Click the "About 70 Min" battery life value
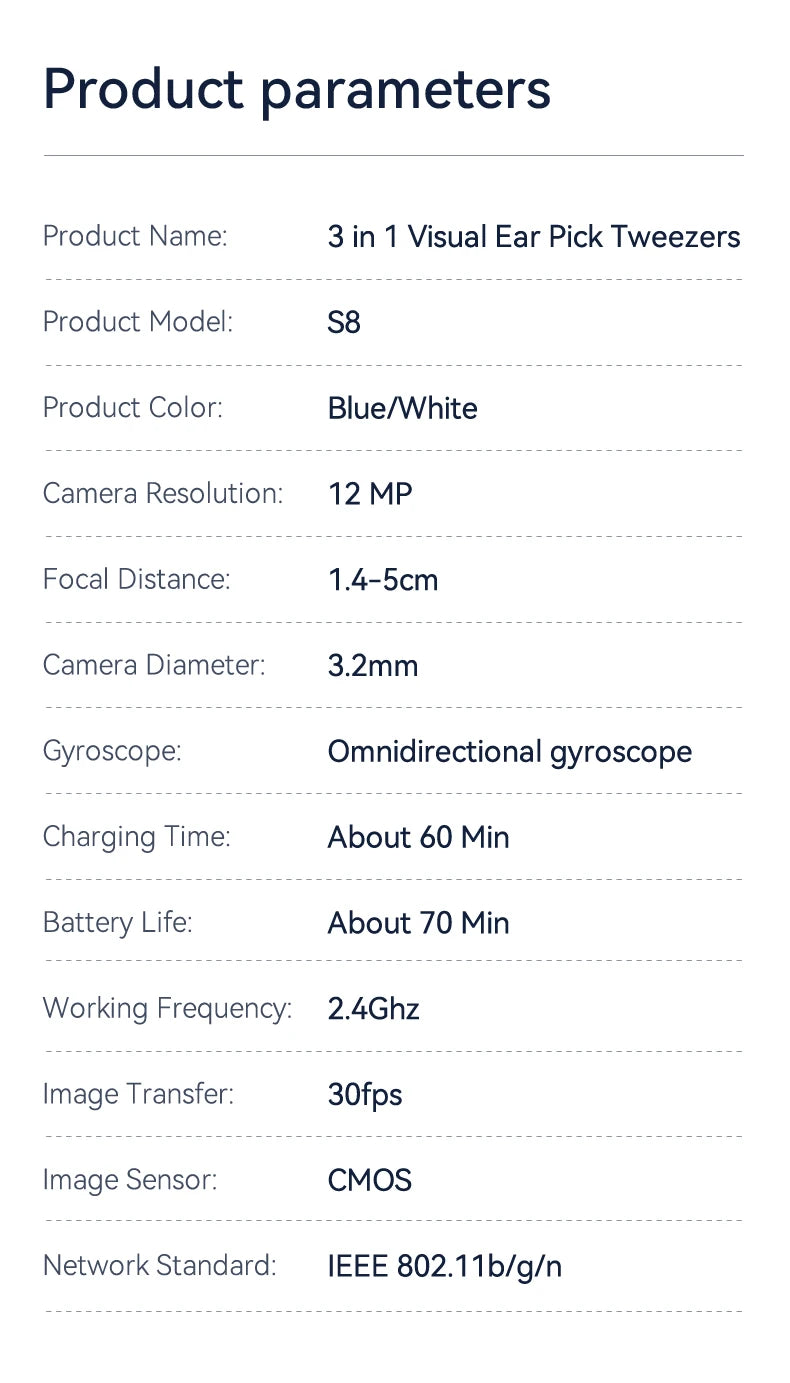 (418, 923)
